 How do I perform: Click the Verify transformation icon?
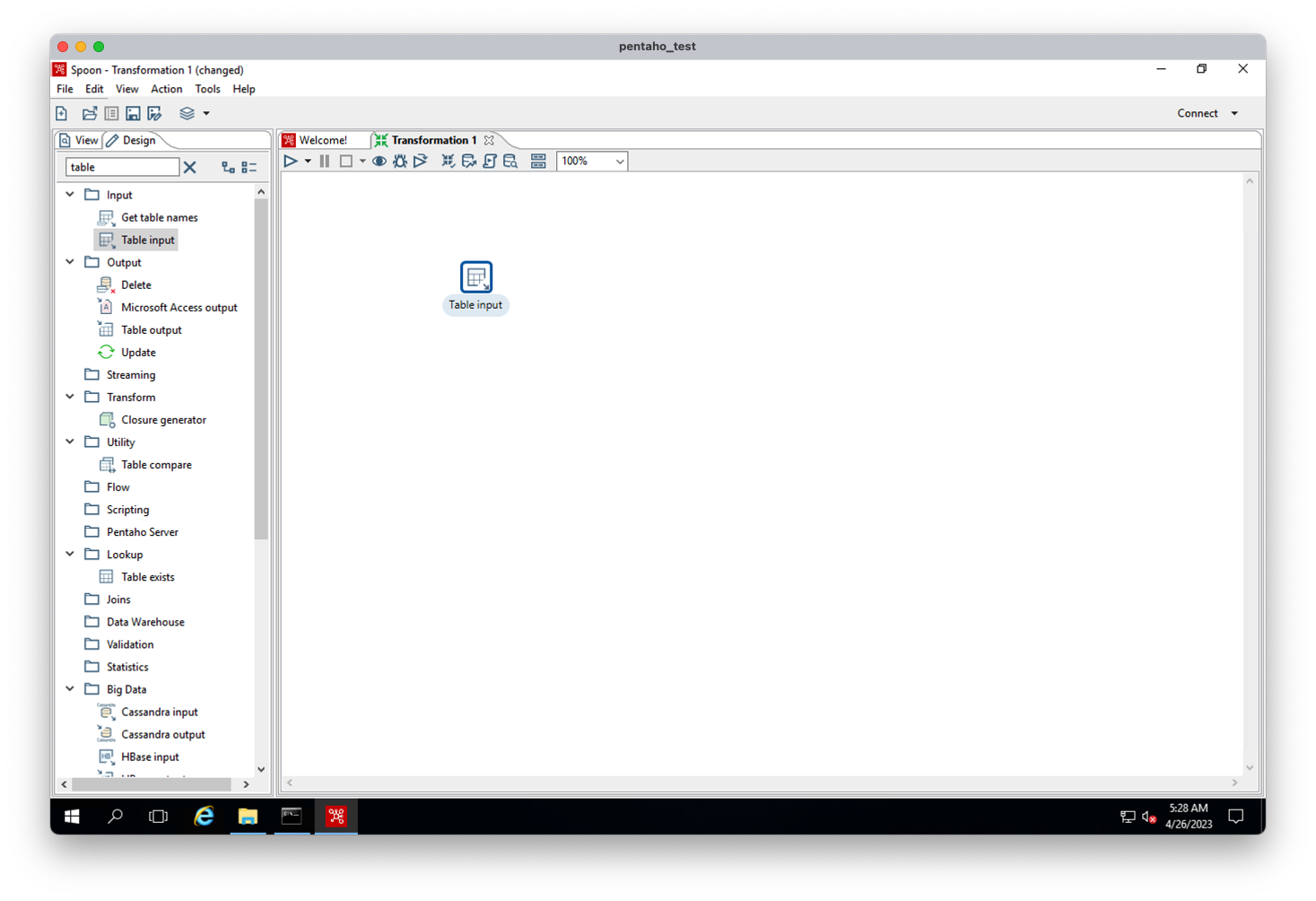(x=448, y=162)
